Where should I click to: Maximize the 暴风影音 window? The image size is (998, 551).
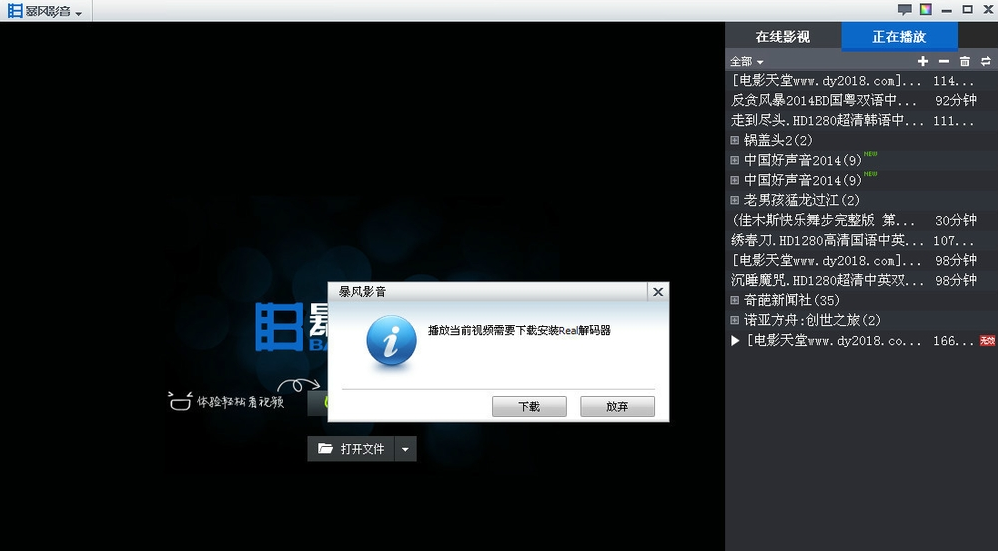[x=967, y=10]
